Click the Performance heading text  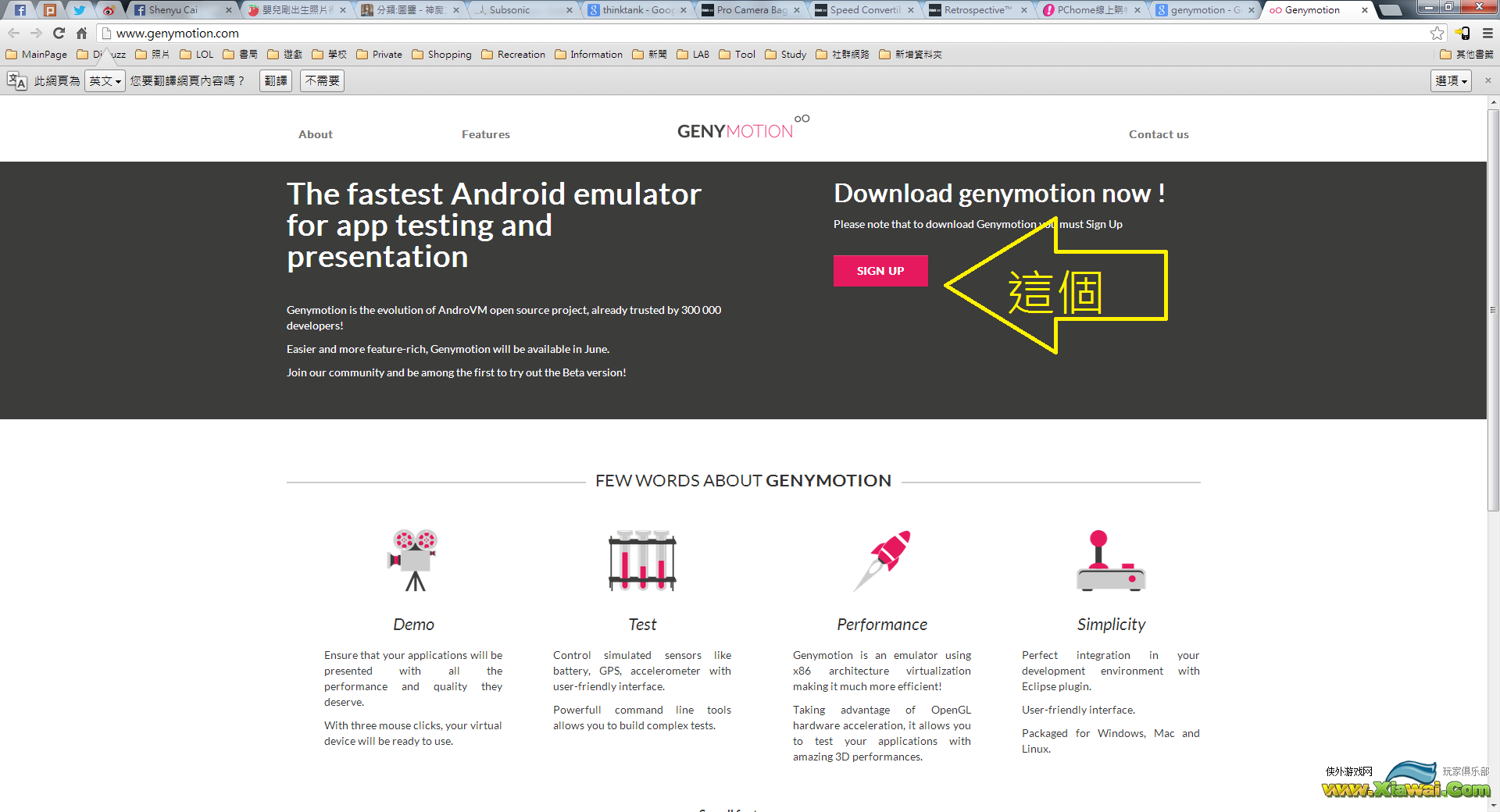tap(882, 625)
